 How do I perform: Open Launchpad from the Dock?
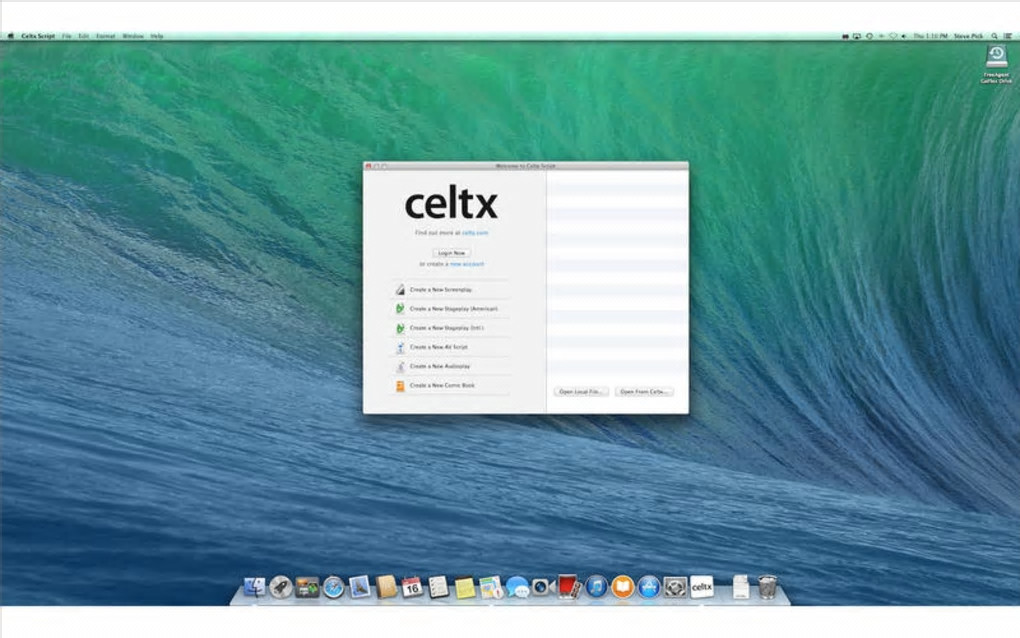pyautogui.click(x=281, y=587)
